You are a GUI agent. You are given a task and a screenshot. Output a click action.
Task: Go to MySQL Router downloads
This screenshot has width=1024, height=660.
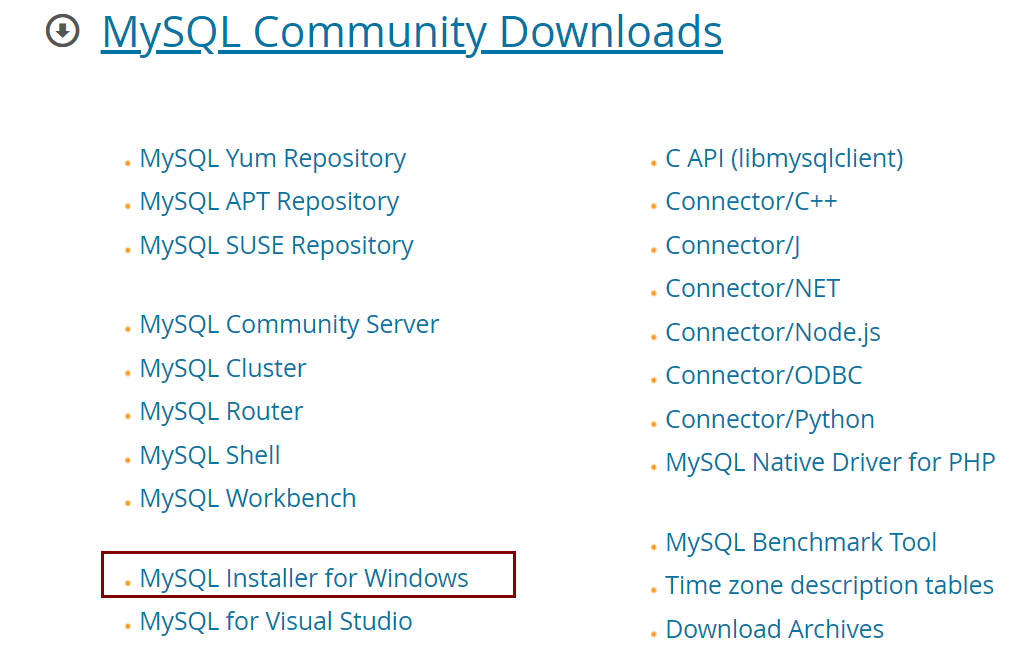click(220, 411)
